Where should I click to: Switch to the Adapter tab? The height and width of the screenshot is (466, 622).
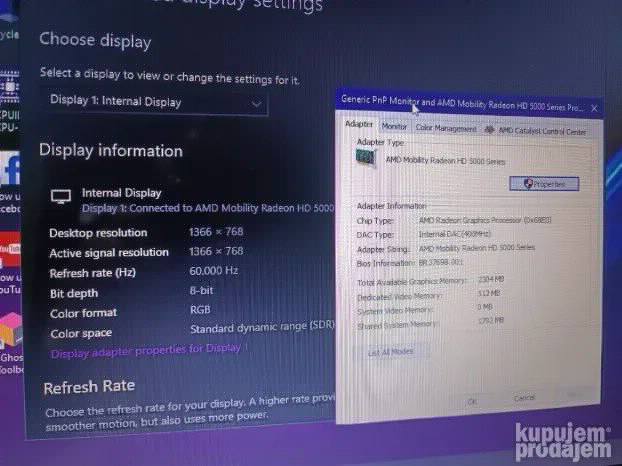(359, 124)
